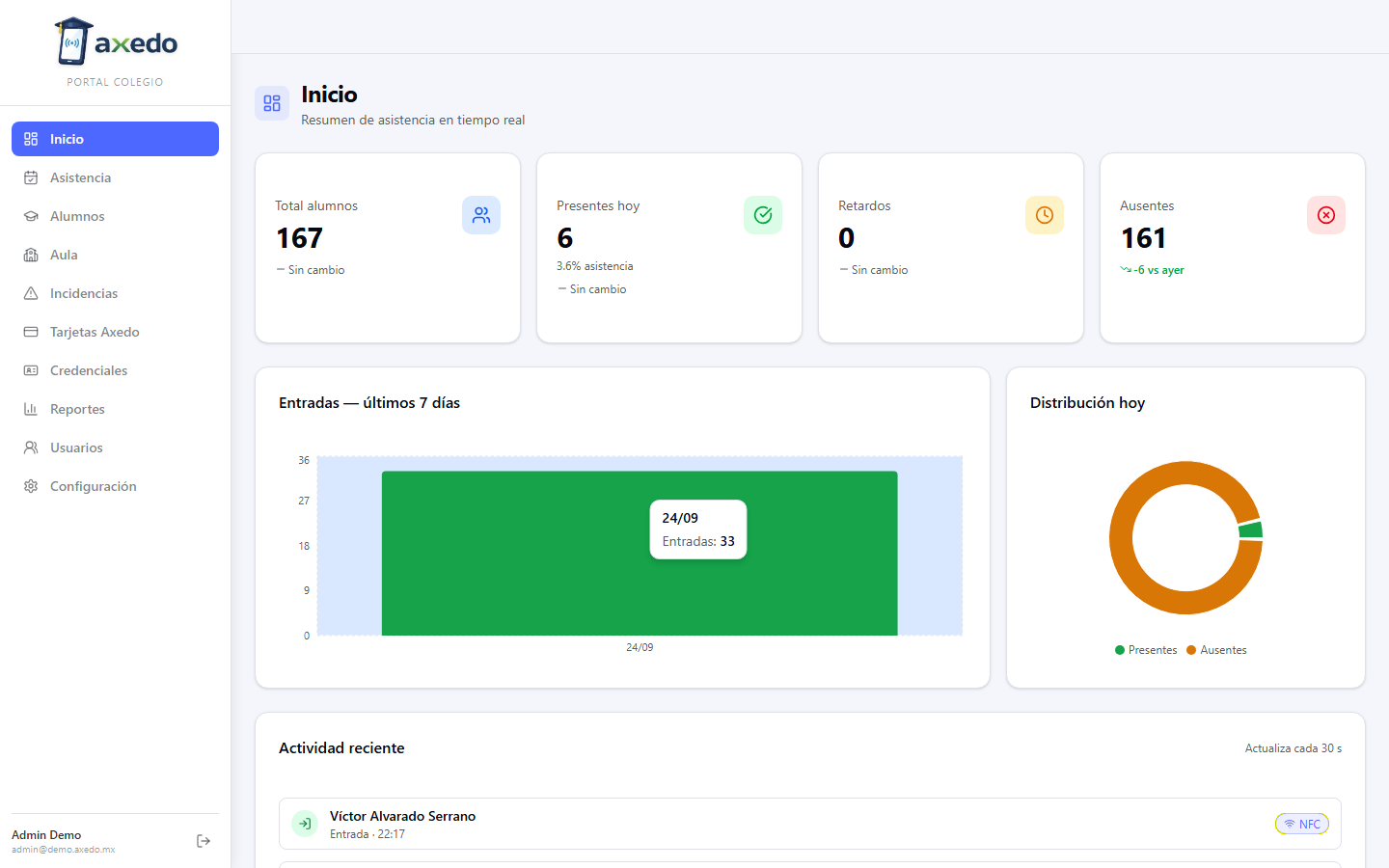Click the 167 total alumnos value
The height and width of the screenshot is (868, 1389).
pos(300,238)
